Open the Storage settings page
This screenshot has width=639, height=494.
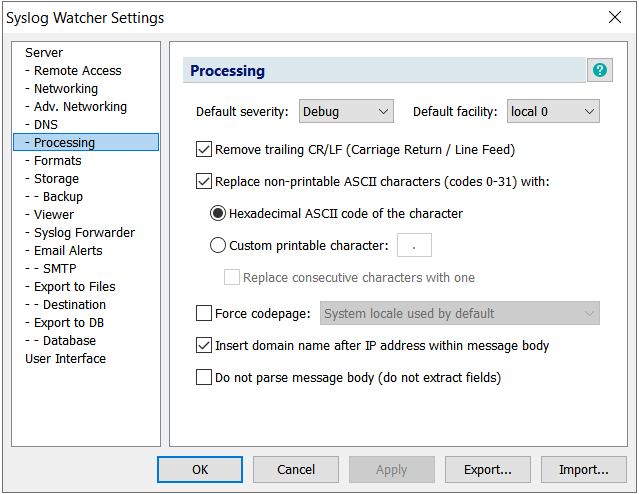click(x=52, y=179)
